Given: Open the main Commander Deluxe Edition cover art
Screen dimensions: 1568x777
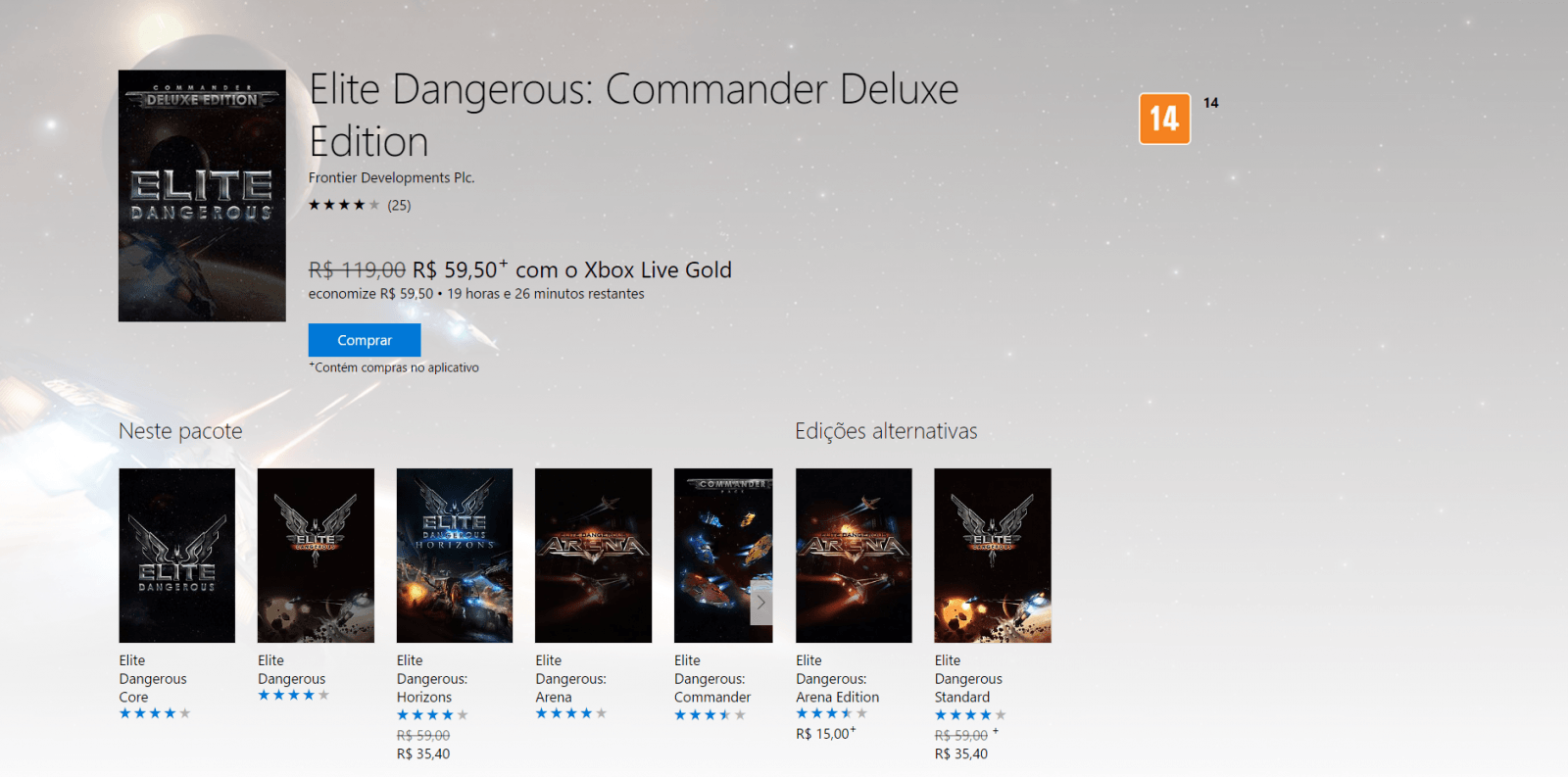Looking at the screenshot, I should coord(202,196).
